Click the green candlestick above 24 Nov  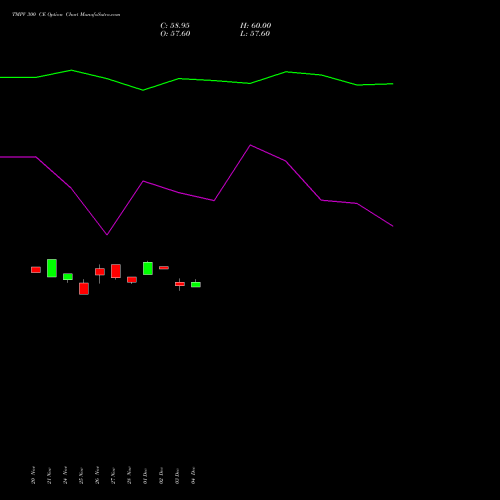tap(68, 277)
